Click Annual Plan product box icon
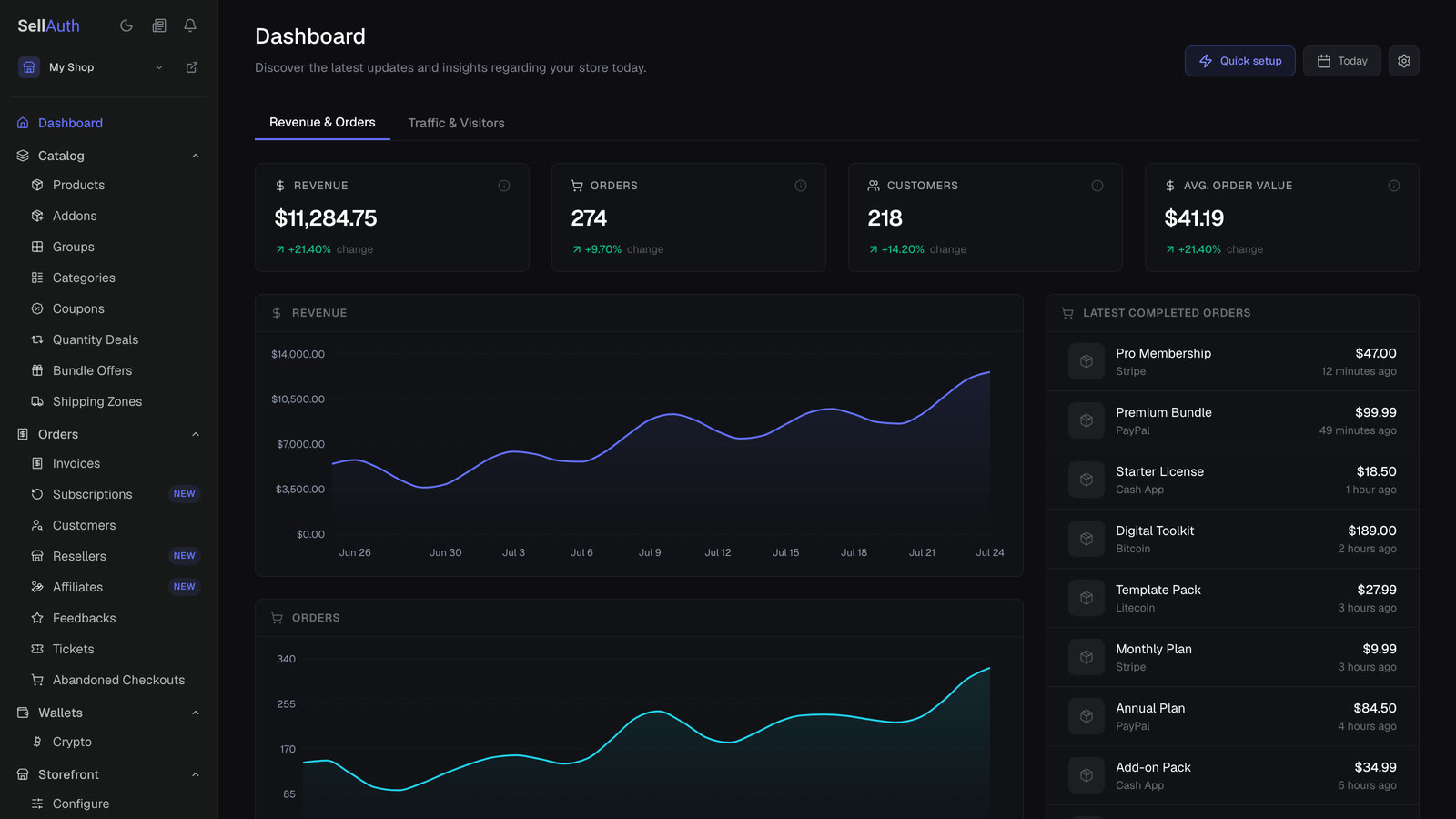Screen dimensions: 1456x819 pyautogui.click(x=1087, y=716)
